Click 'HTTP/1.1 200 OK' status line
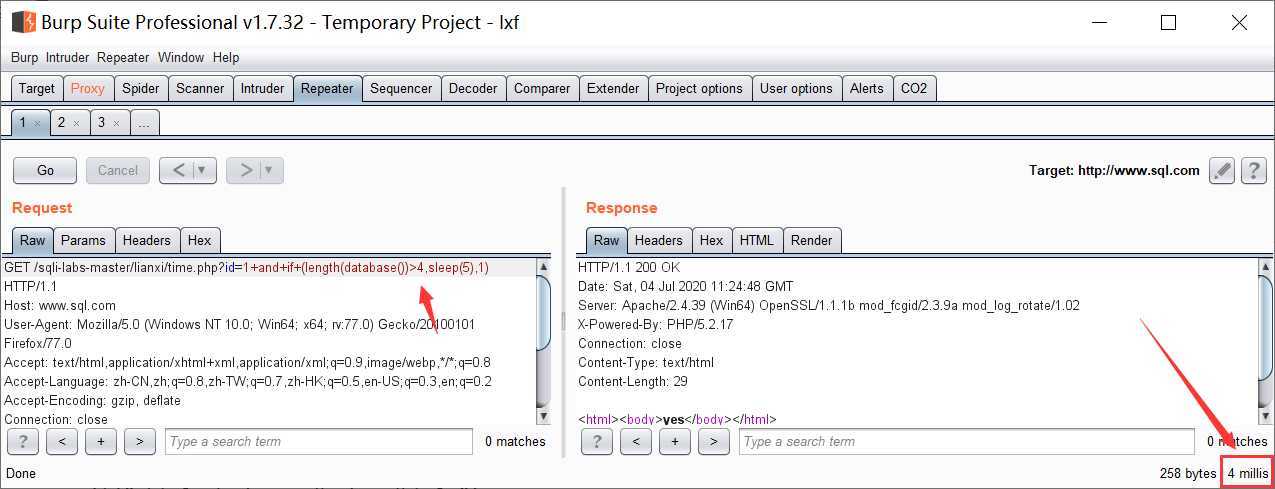Viewport: 1275px width, 489px height. pyautogui.click(x=629, y=267)
